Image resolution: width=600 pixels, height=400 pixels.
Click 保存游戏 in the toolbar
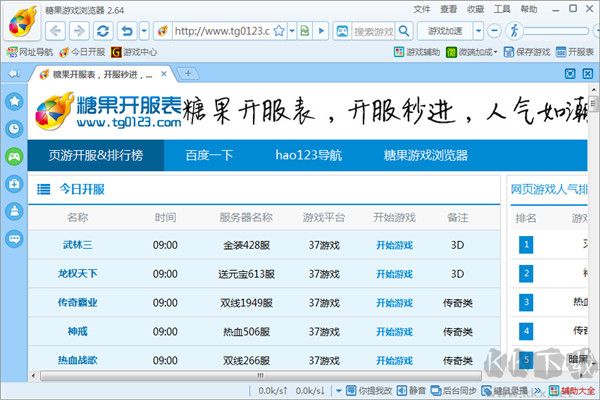coord(527,52)
